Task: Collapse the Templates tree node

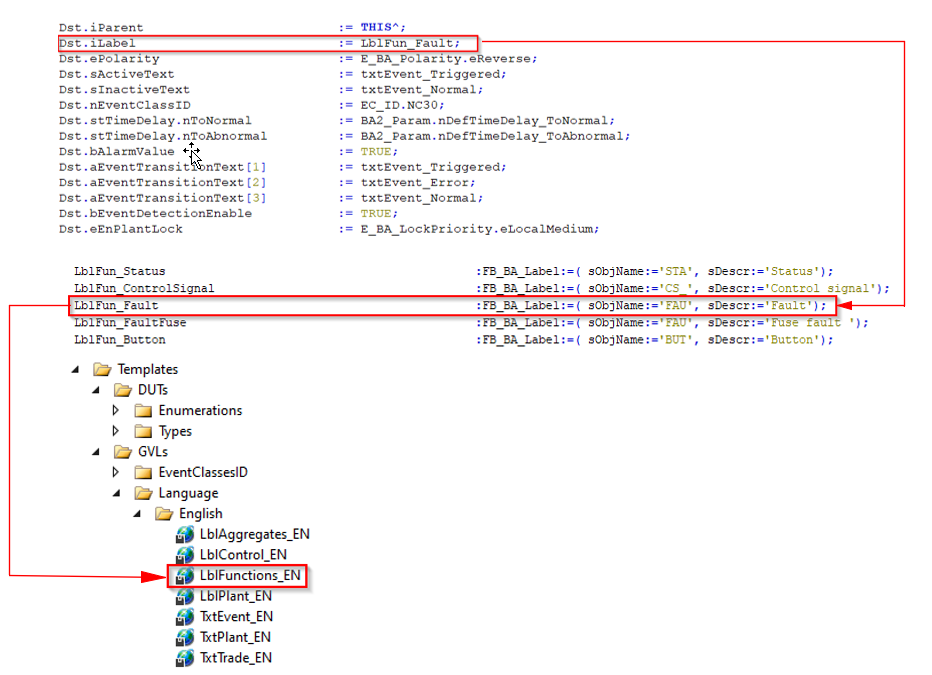Action: pos(75,370)
